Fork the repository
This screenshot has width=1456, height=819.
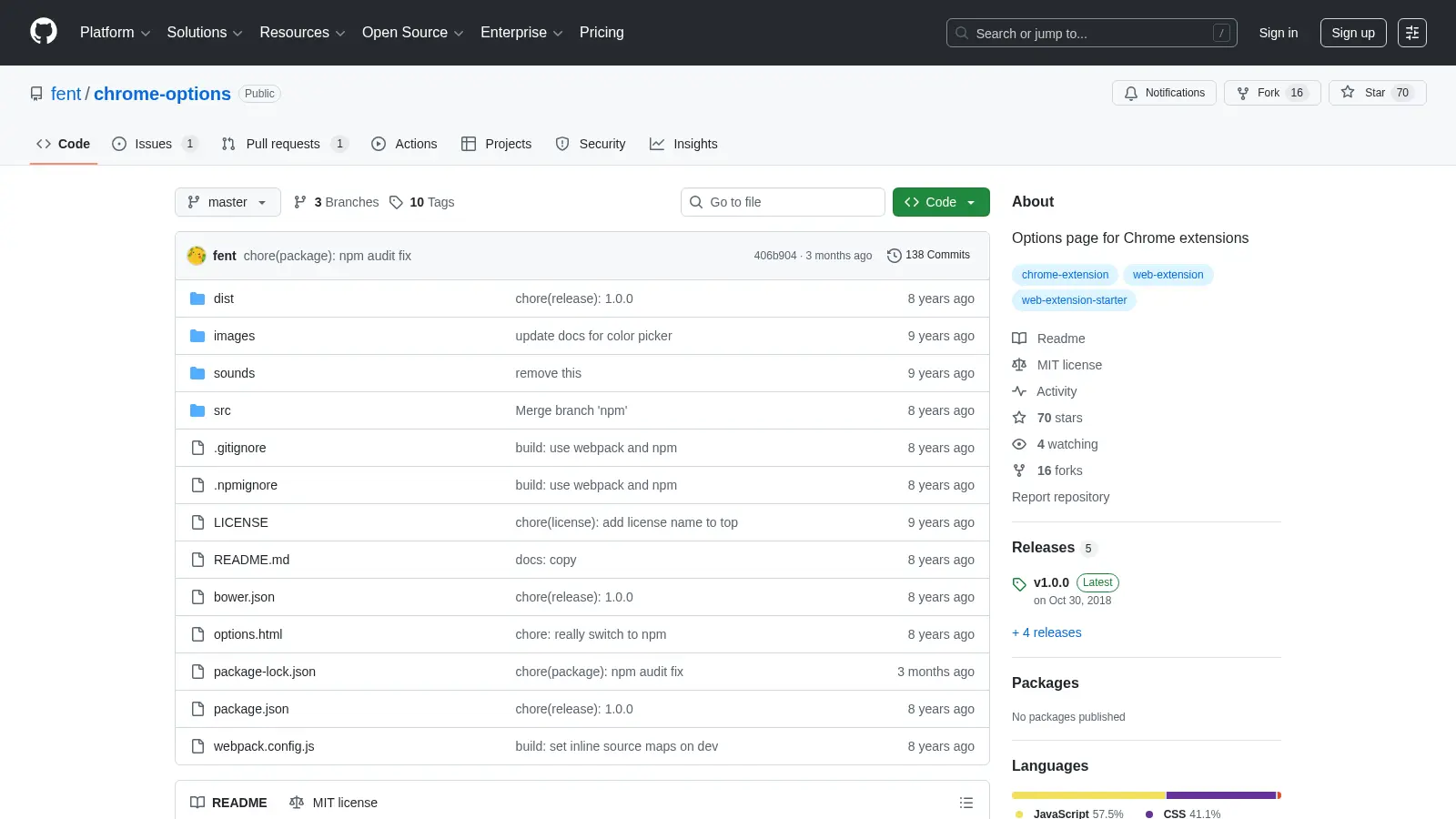click(1272, 93)
